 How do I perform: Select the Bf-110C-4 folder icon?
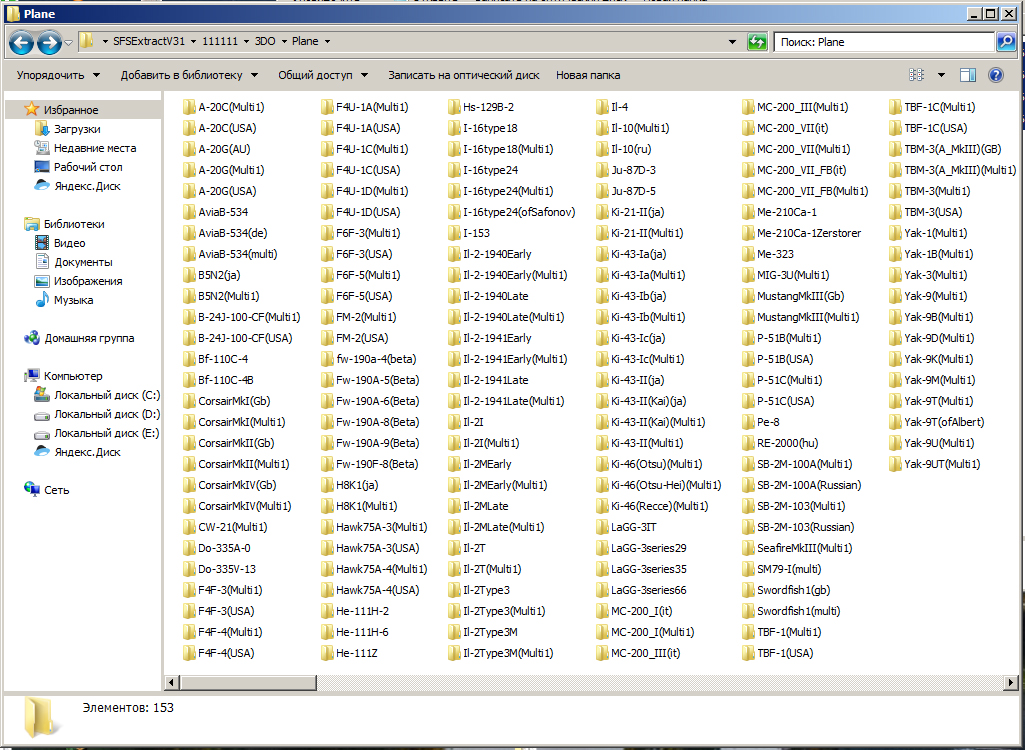pyautogui.click(x=189, y=359)
